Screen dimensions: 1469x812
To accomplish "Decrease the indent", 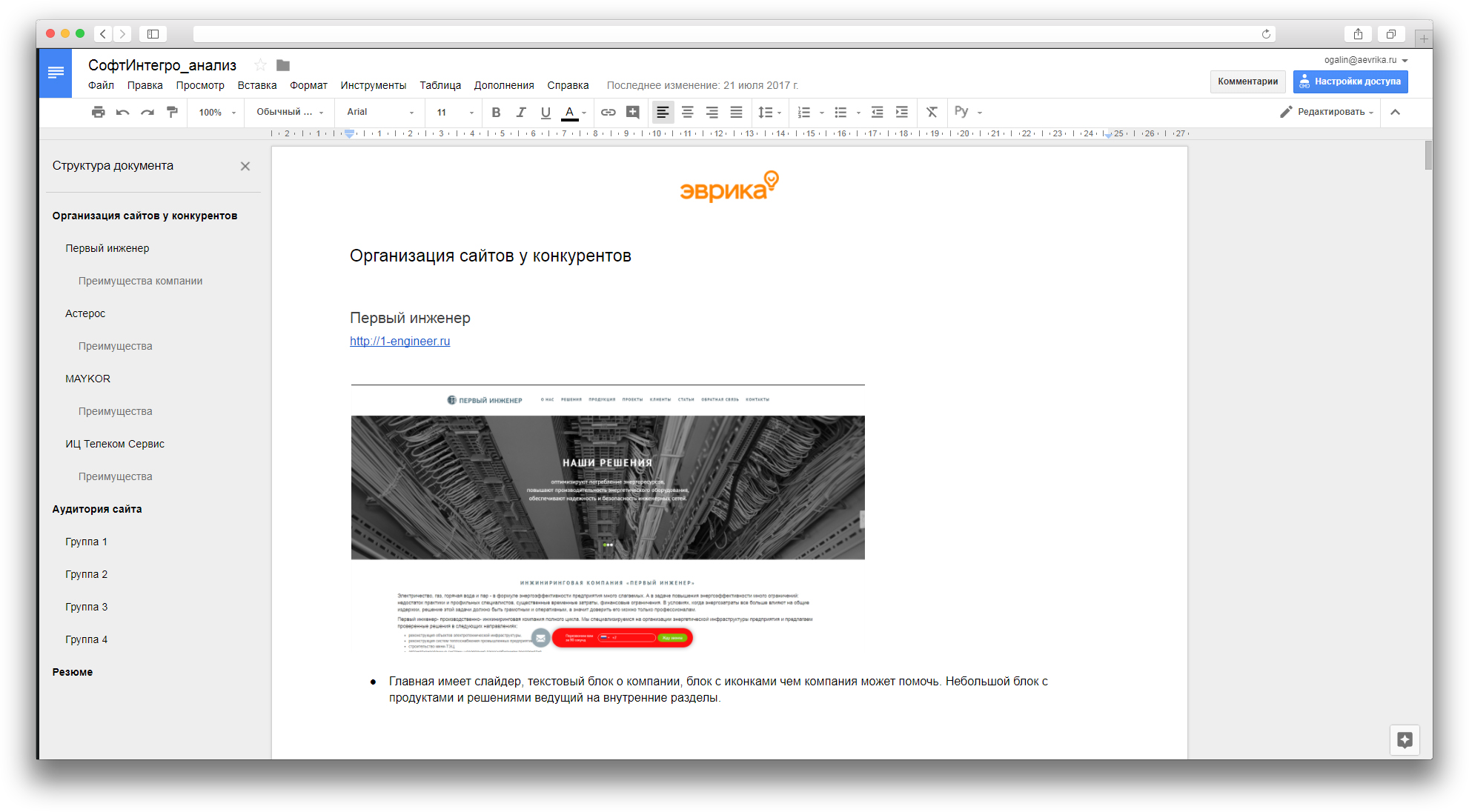I will [x=877, y=112].
